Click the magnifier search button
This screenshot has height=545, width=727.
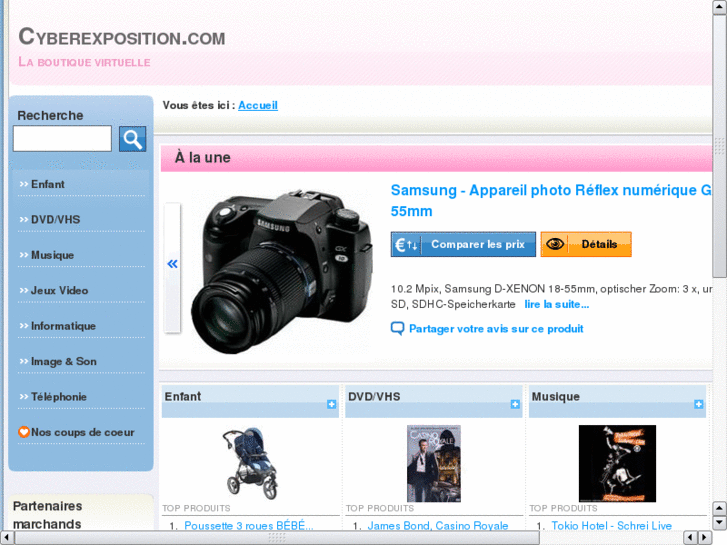[133, 139]
